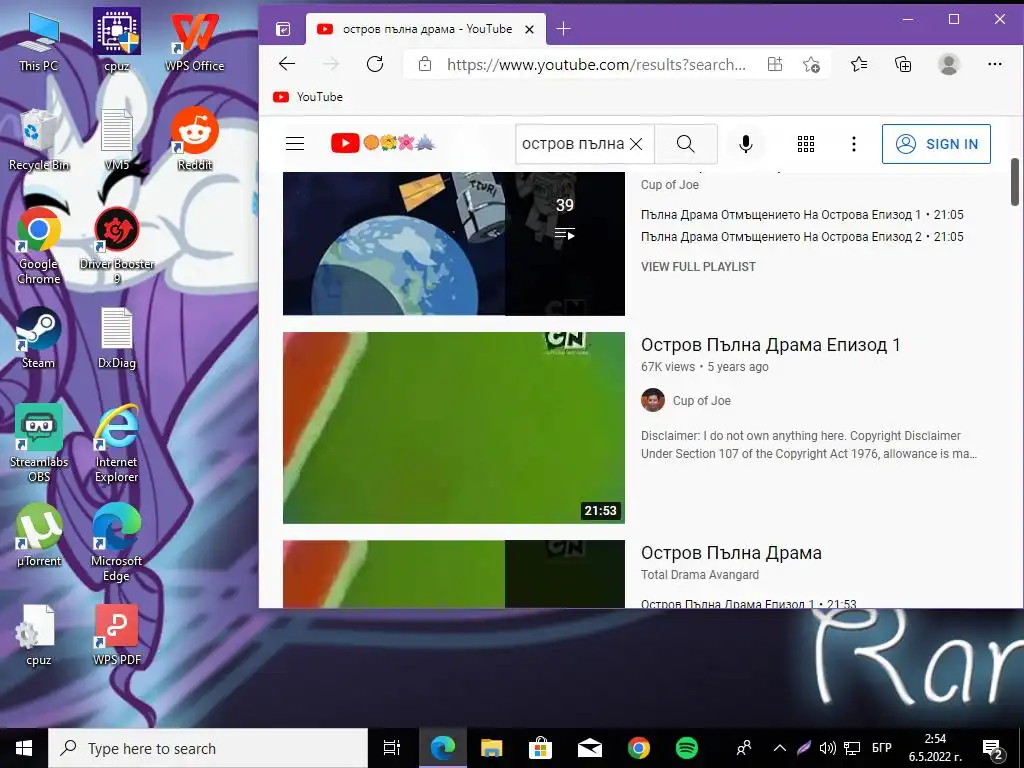1024x768 pixels.
Task: Open Edge collections
Action: pos(903,64)
